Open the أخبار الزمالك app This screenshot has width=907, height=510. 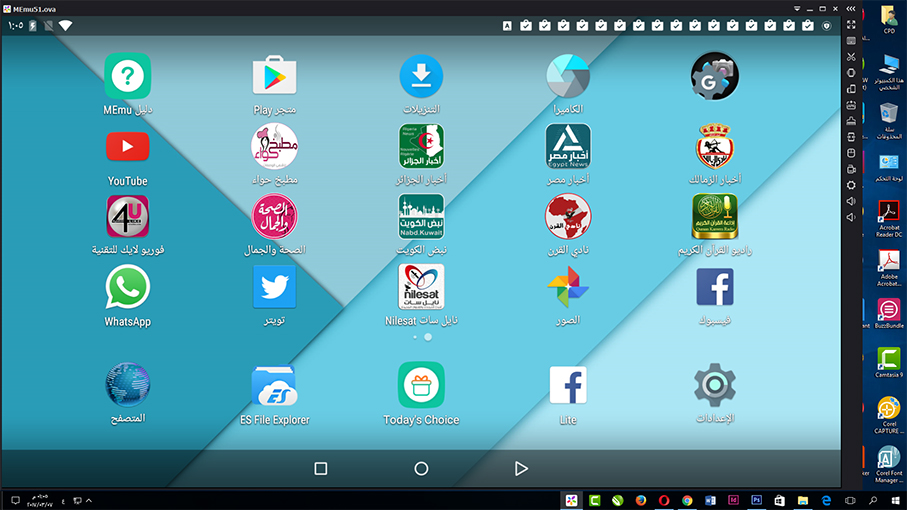[715, 146]
